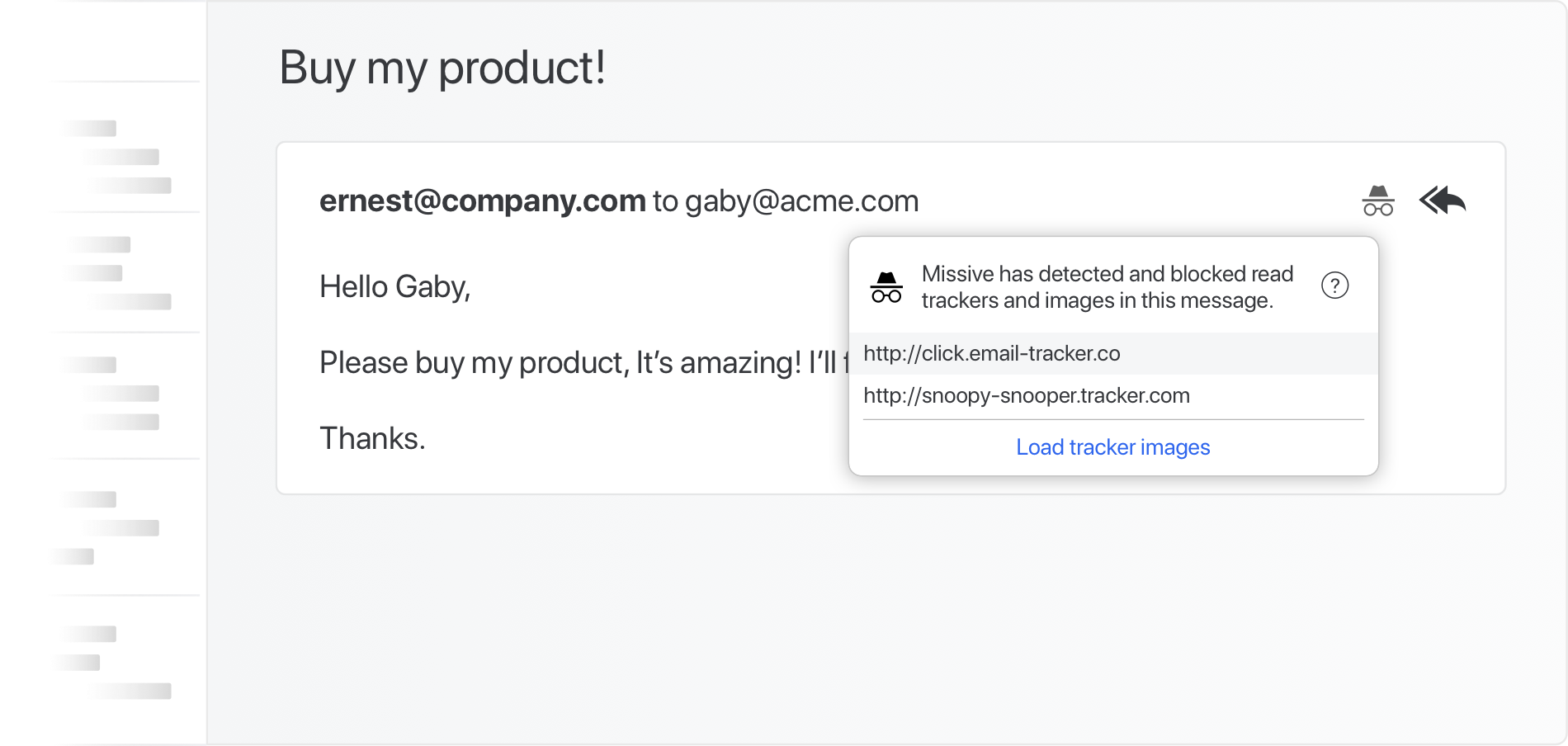Open the fourth placeholder conversation in sidebar
Image resolution: width=1568 pixels, height=746 pixels.
124,527
